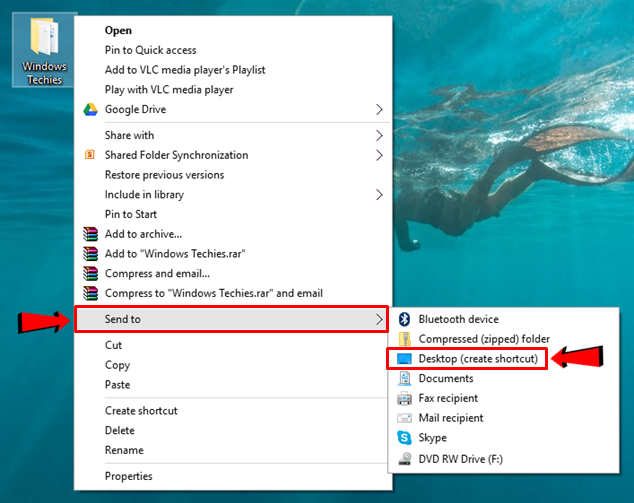This screenshot has height=503, width=634.
Task: Click the Windows Techies folder icon
Action: pos(44,39)
